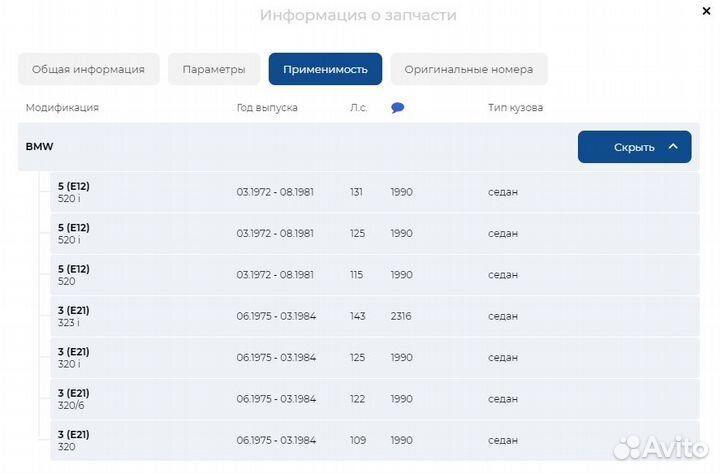720x473 pixels.
Task: Click the blue comment bubble column icon
Action: tap(397, 108)
